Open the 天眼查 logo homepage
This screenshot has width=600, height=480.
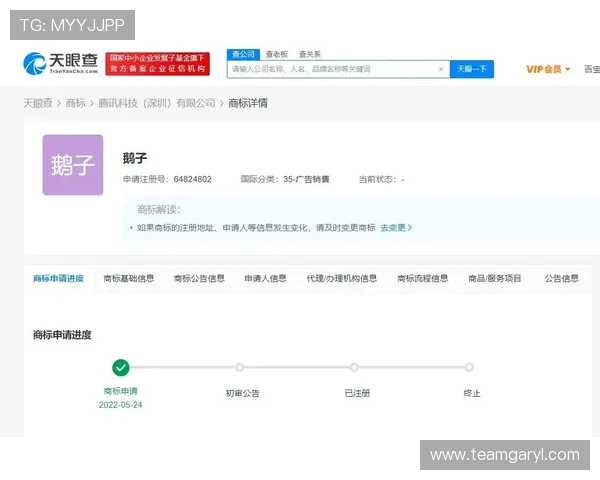click(x=60, y=64)
